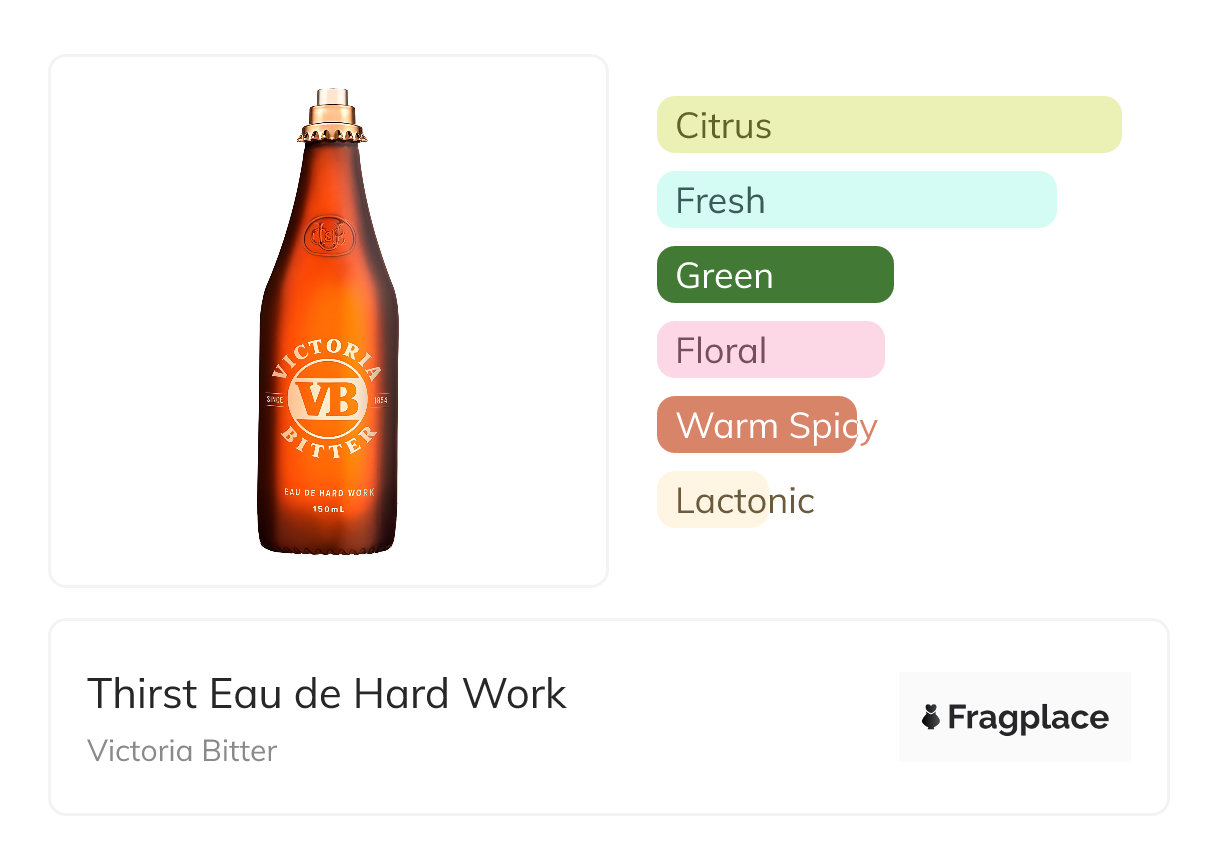Select the Lactonic accord bar
1218x864 pixels.
point(712,500)
